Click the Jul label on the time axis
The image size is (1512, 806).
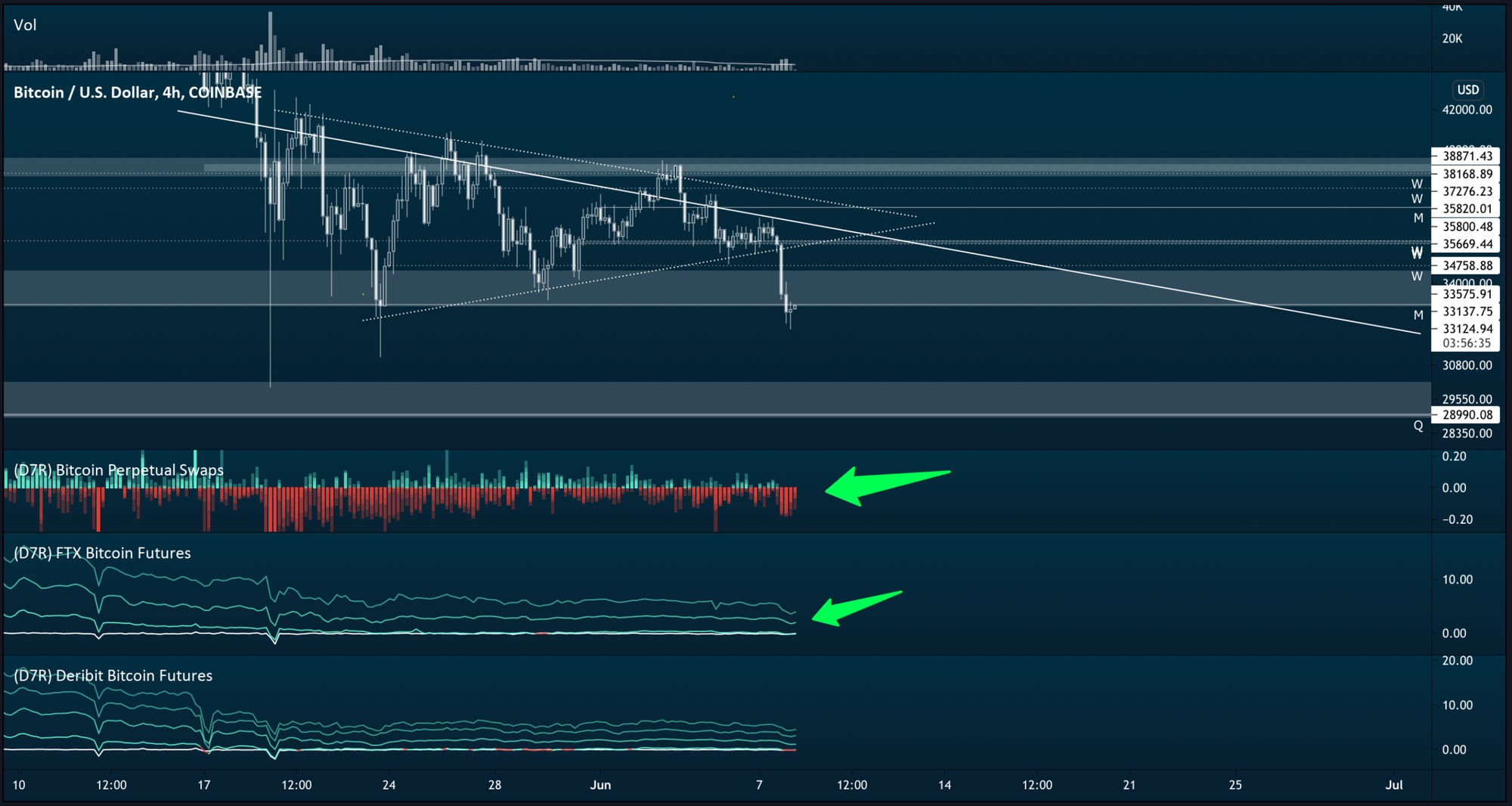[1394, 785]
